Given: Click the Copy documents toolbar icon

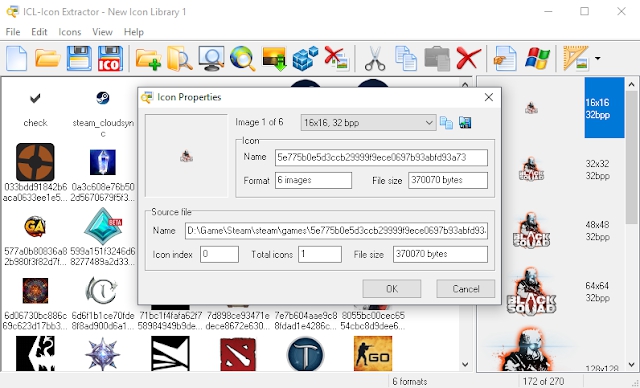Looking at the screenshot, I should click(x=406, y=59).
